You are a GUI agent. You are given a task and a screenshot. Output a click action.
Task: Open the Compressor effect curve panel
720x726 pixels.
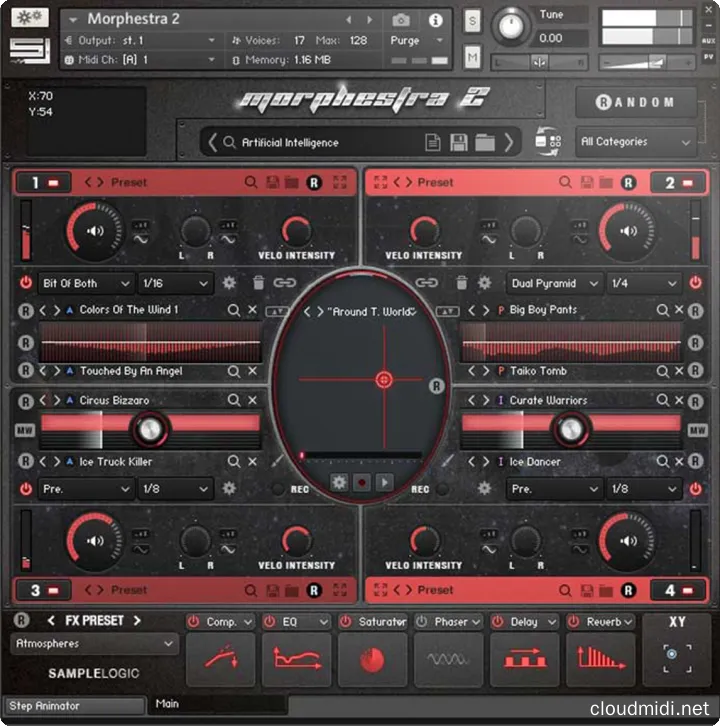pyautogui.click(x=220, y=660)
